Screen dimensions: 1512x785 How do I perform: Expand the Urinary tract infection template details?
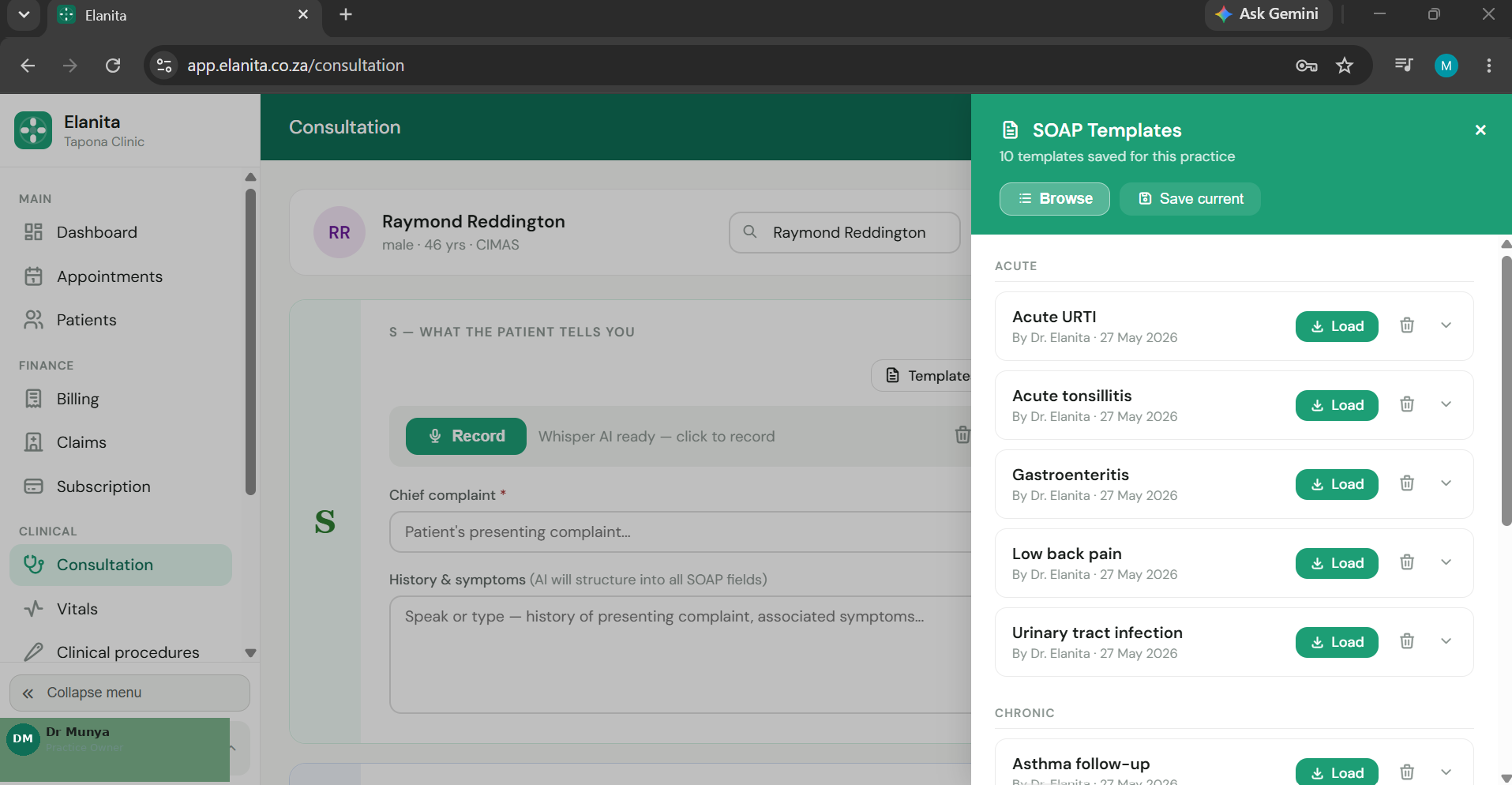coord(1446,641)
